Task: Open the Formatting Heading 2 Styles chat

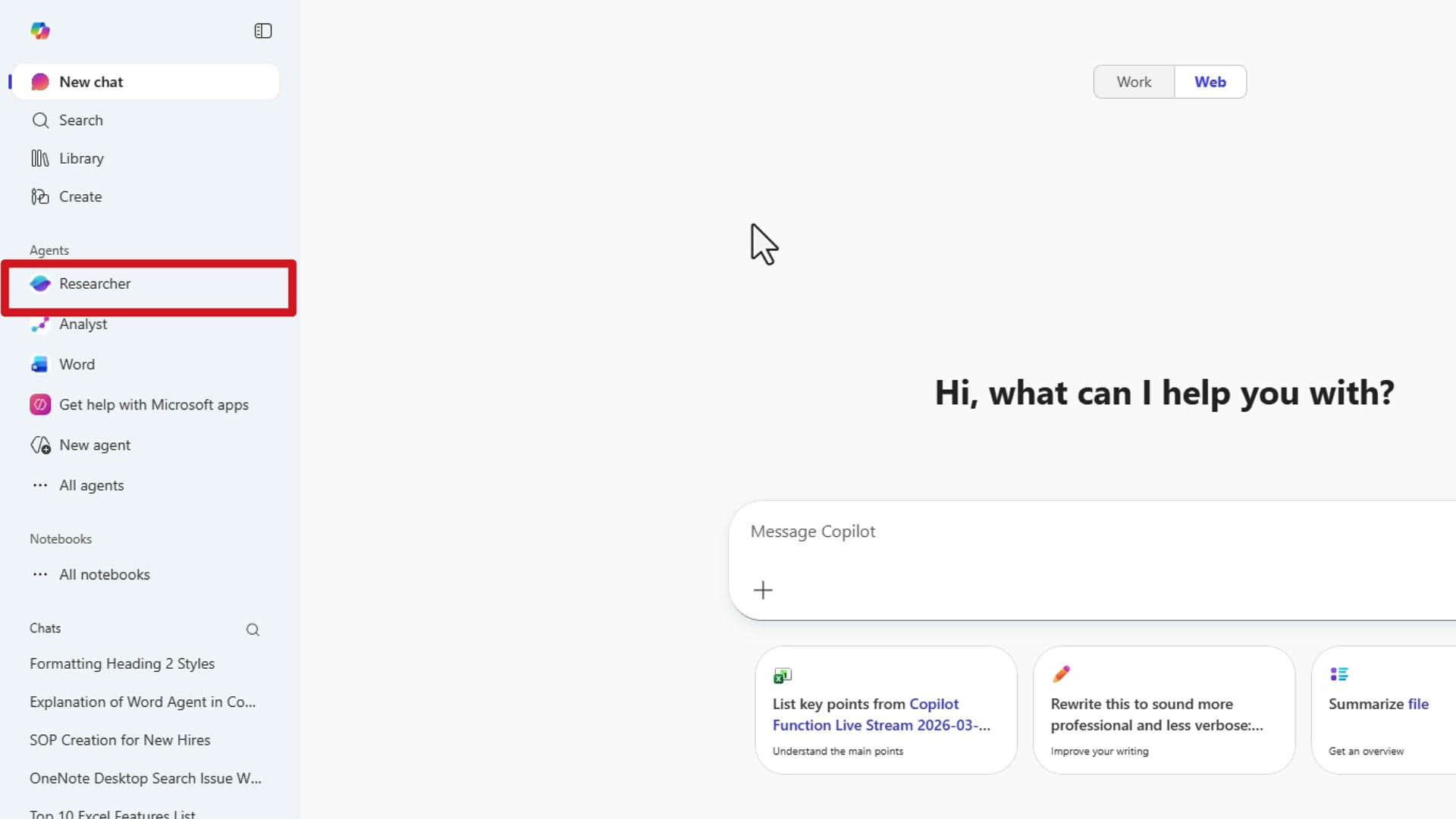Action: coord(121,663)
